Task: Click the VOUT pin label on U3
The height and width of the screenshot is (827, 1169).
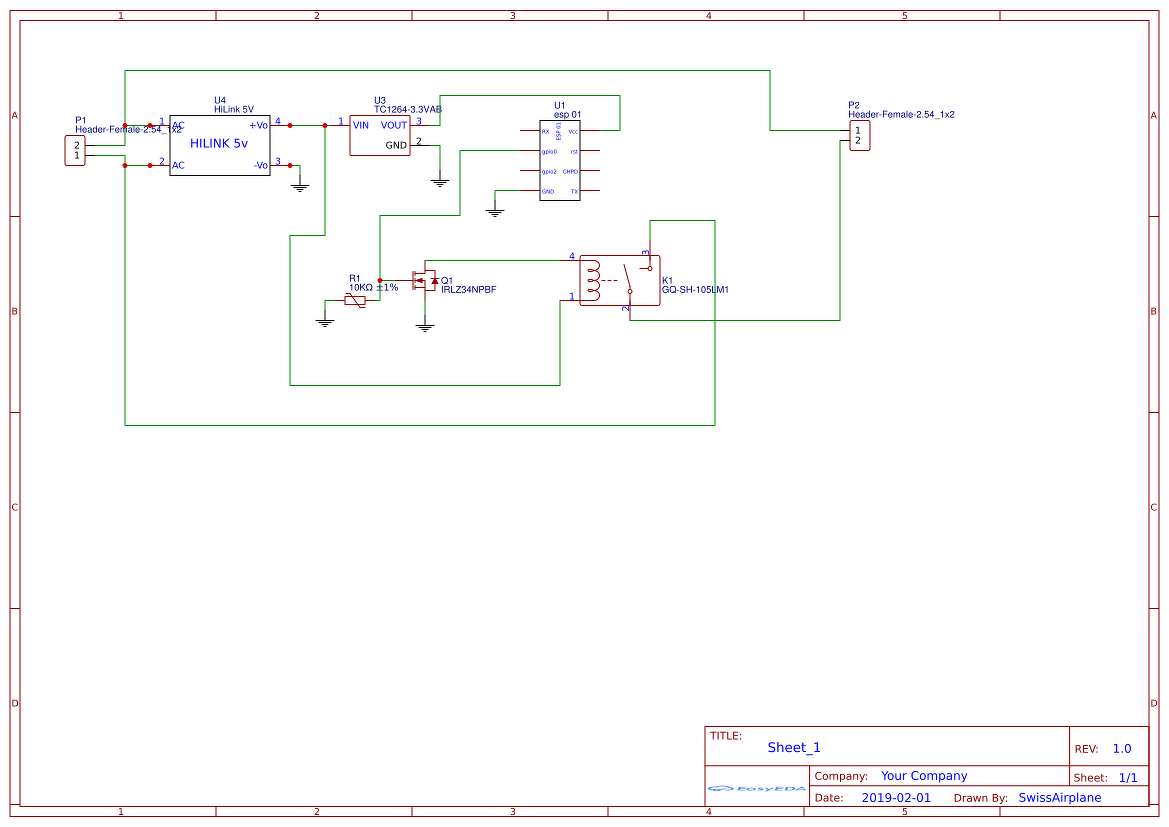Action: (394, 125)
